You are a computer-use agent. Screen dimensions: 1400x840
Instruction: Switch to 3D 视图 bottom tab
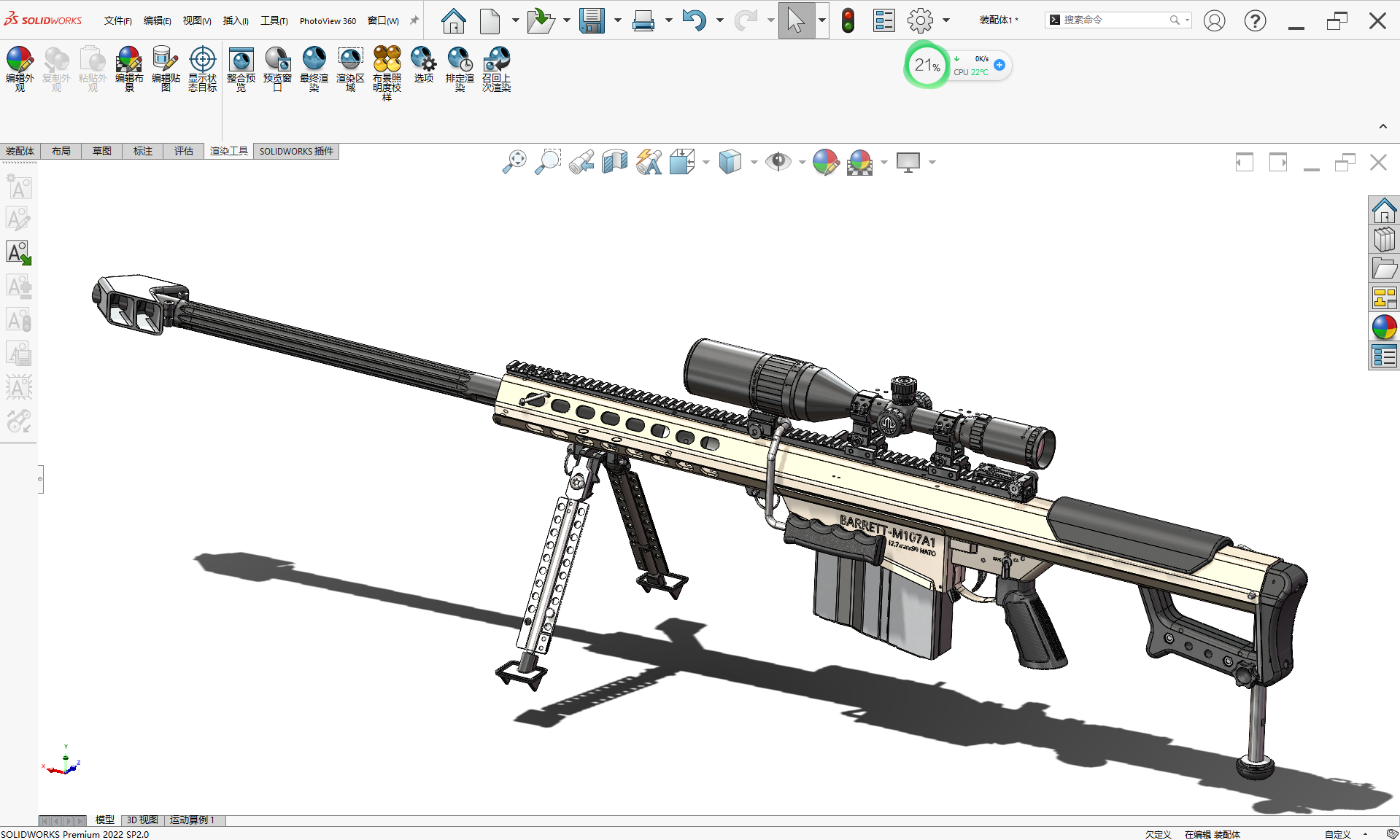point(142,820)
